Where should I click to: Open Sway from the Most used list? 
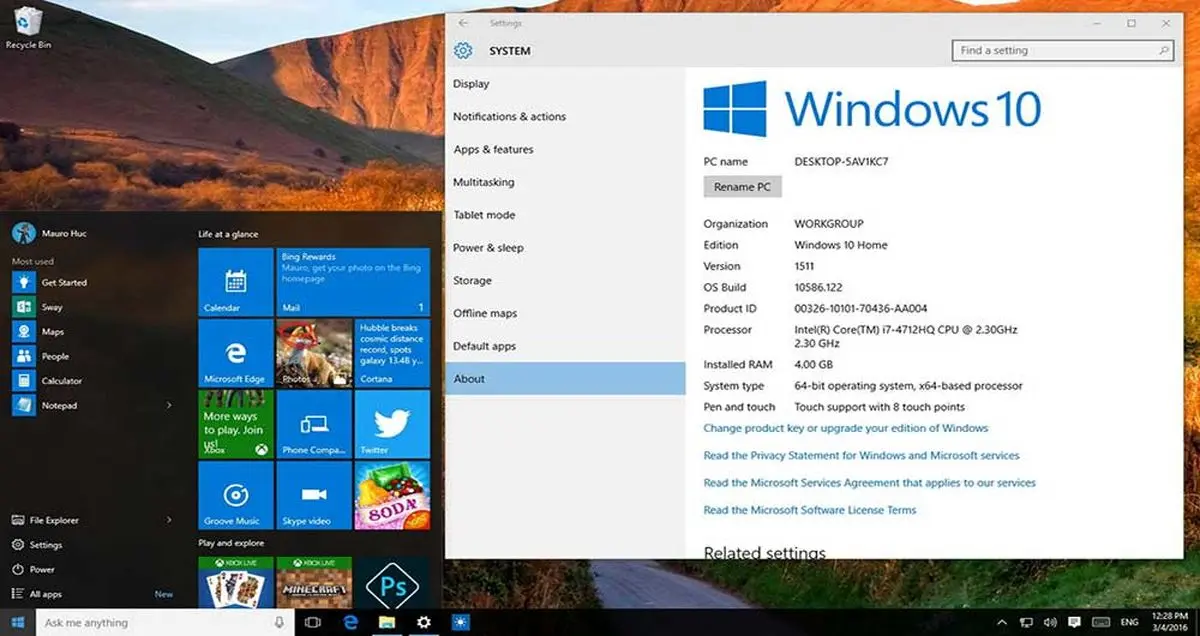click(52, 308)
